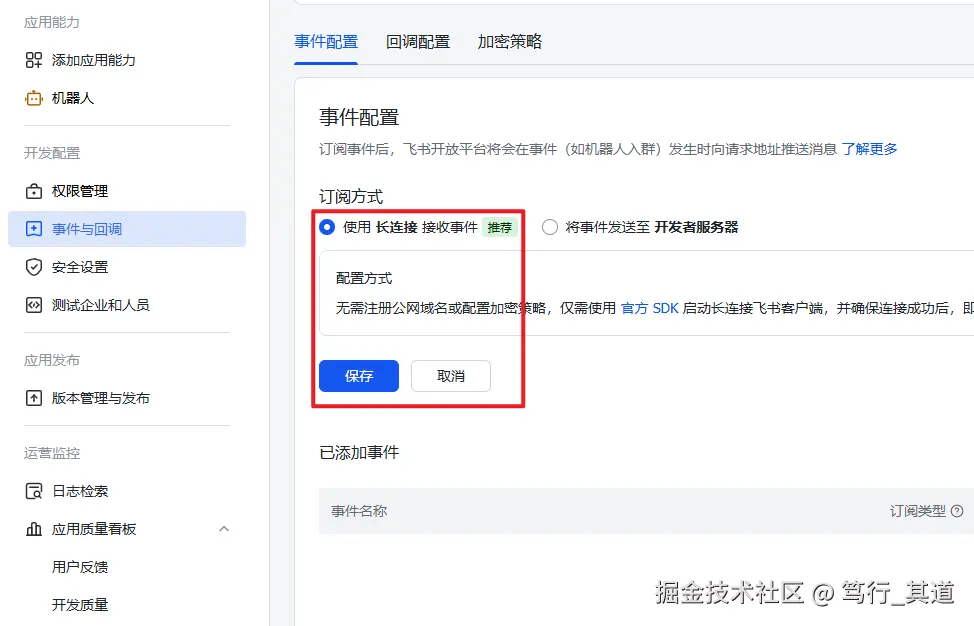Image resolution: width=974 pixels, height=626 pixels.
Task: Open the 加密策略 tab
Action: pos(509,42)
